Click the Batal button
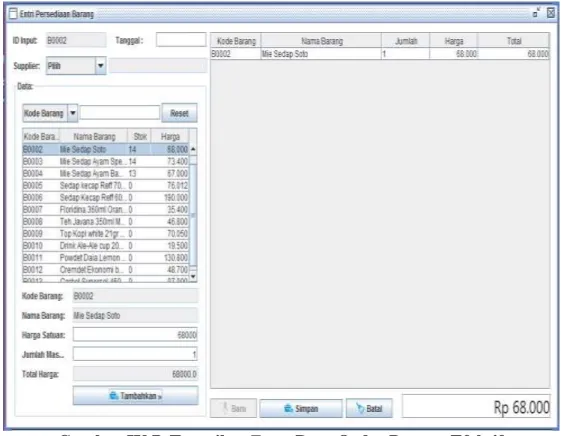The image size is (561, 436). point(369,408)
